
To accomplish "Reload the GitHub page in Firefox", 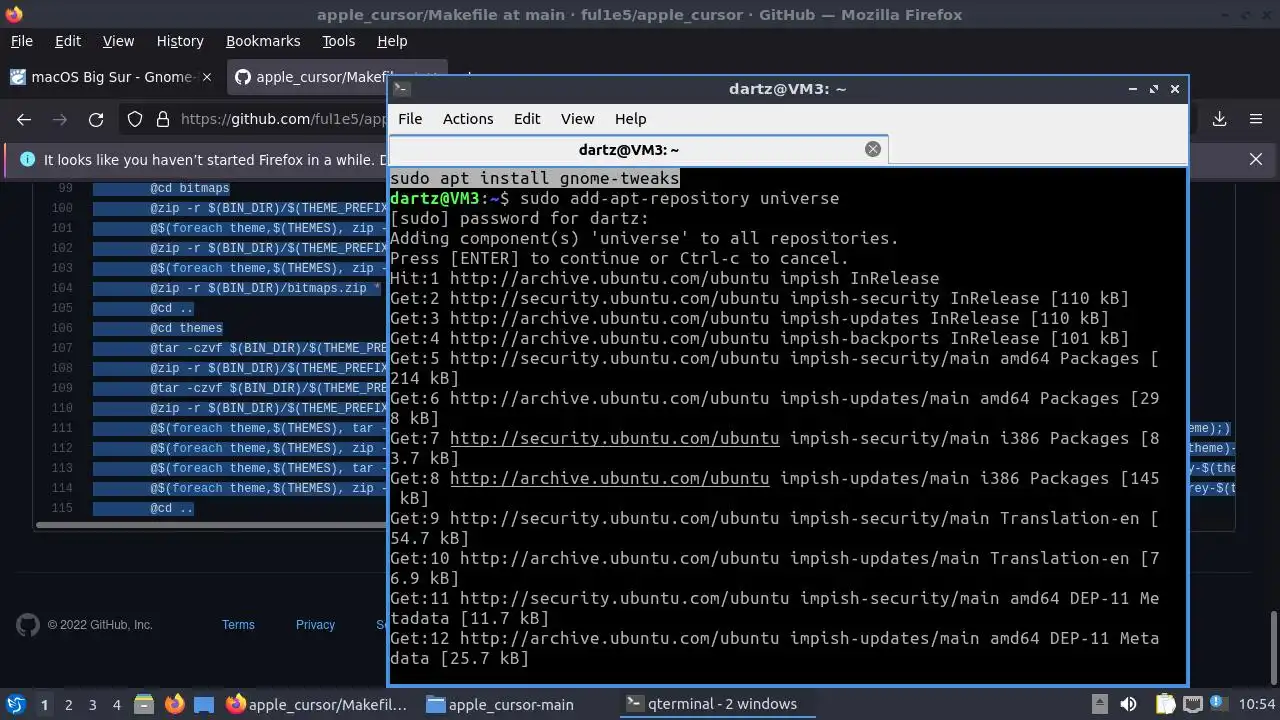I will pyautogui.click(x=96, y=119).
